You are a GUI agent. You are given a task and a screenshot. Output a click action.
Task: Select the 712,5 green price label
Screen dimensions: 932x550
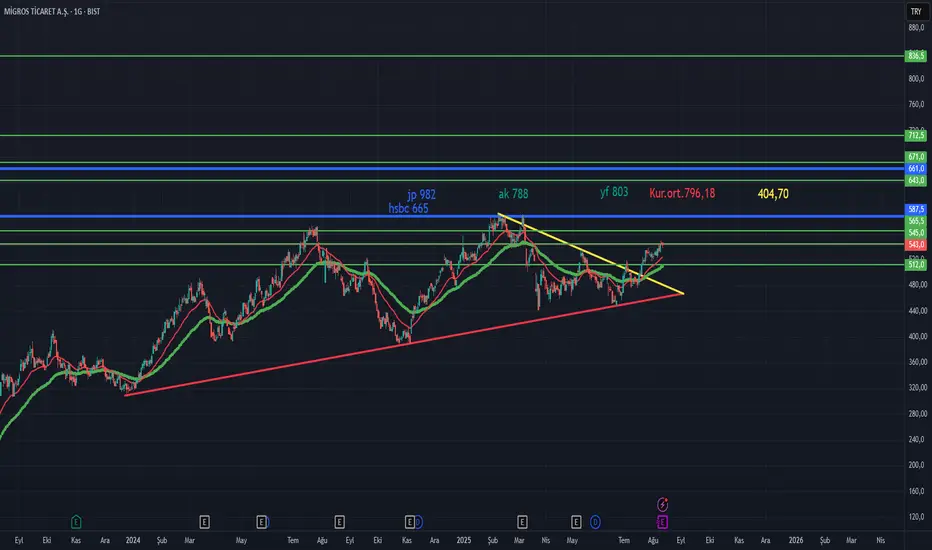click(915, 136)
